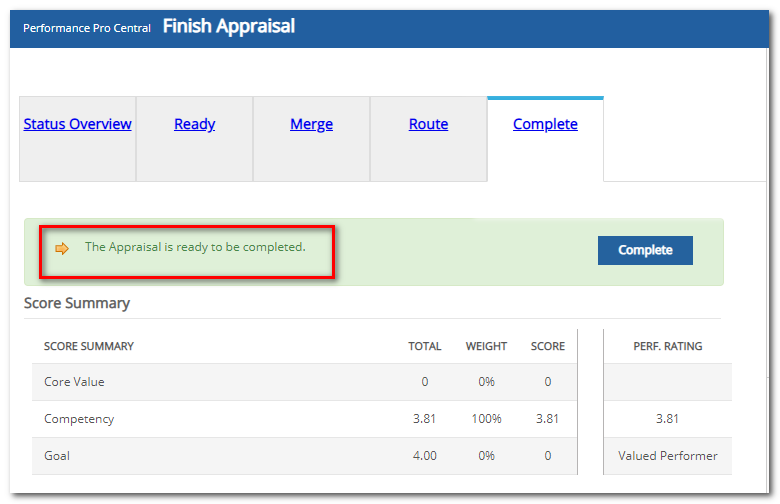Click the PERF. RATING column header
This screenshot has height=504, width=780.
click(x=667, y=347)
